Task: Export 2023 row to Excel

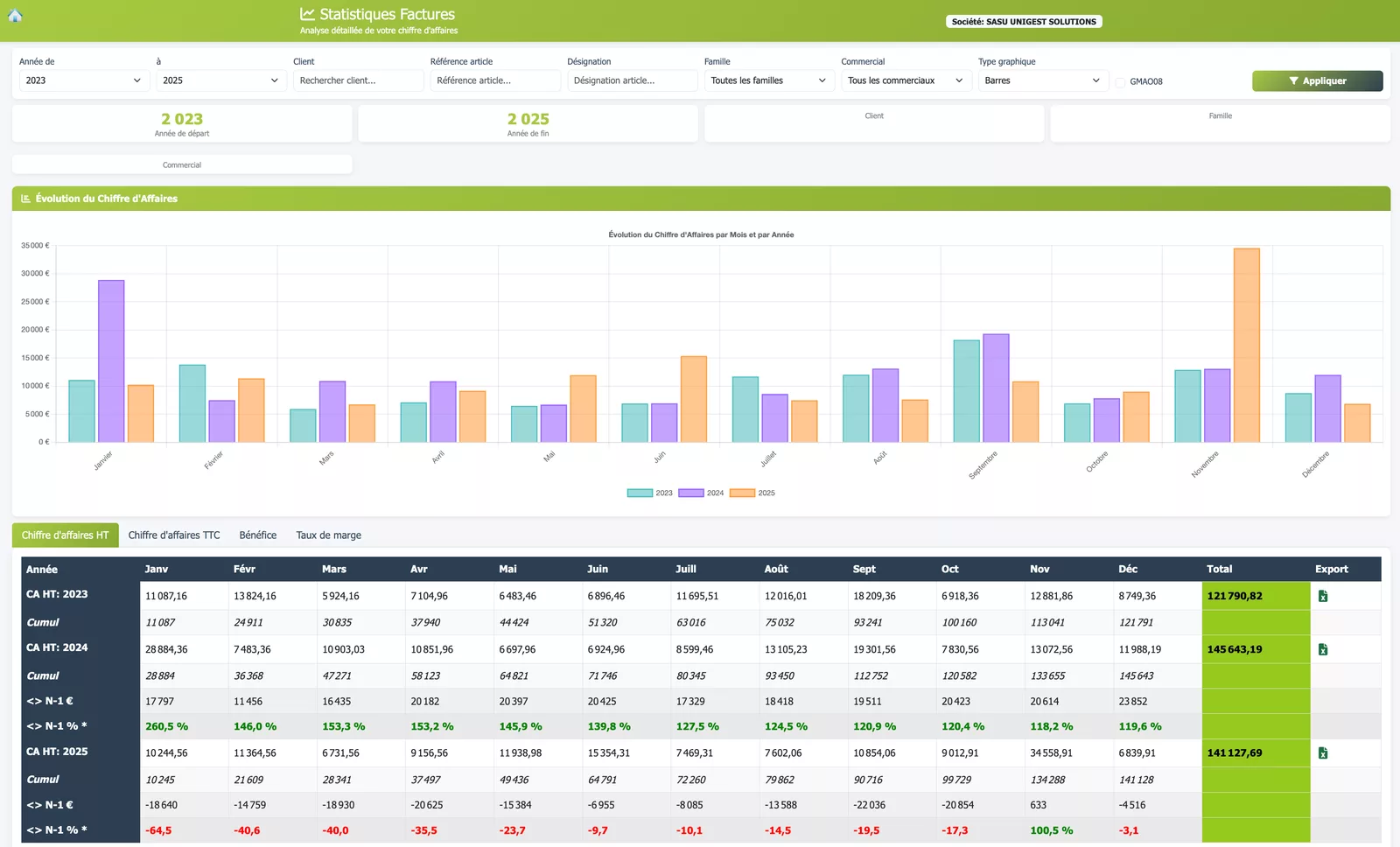Action: coord(1323,596)
